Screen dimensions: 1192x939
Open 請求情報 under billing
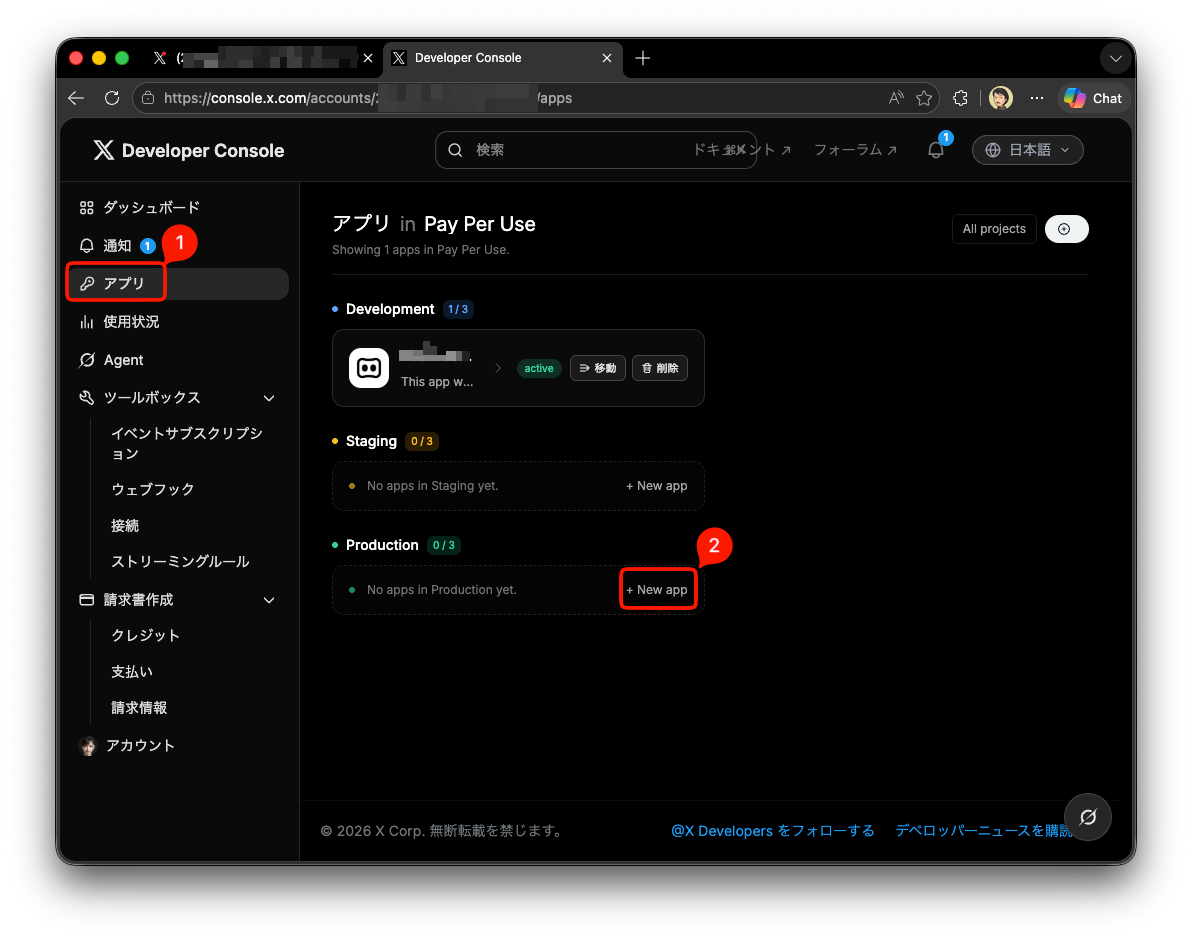[139, 708]
